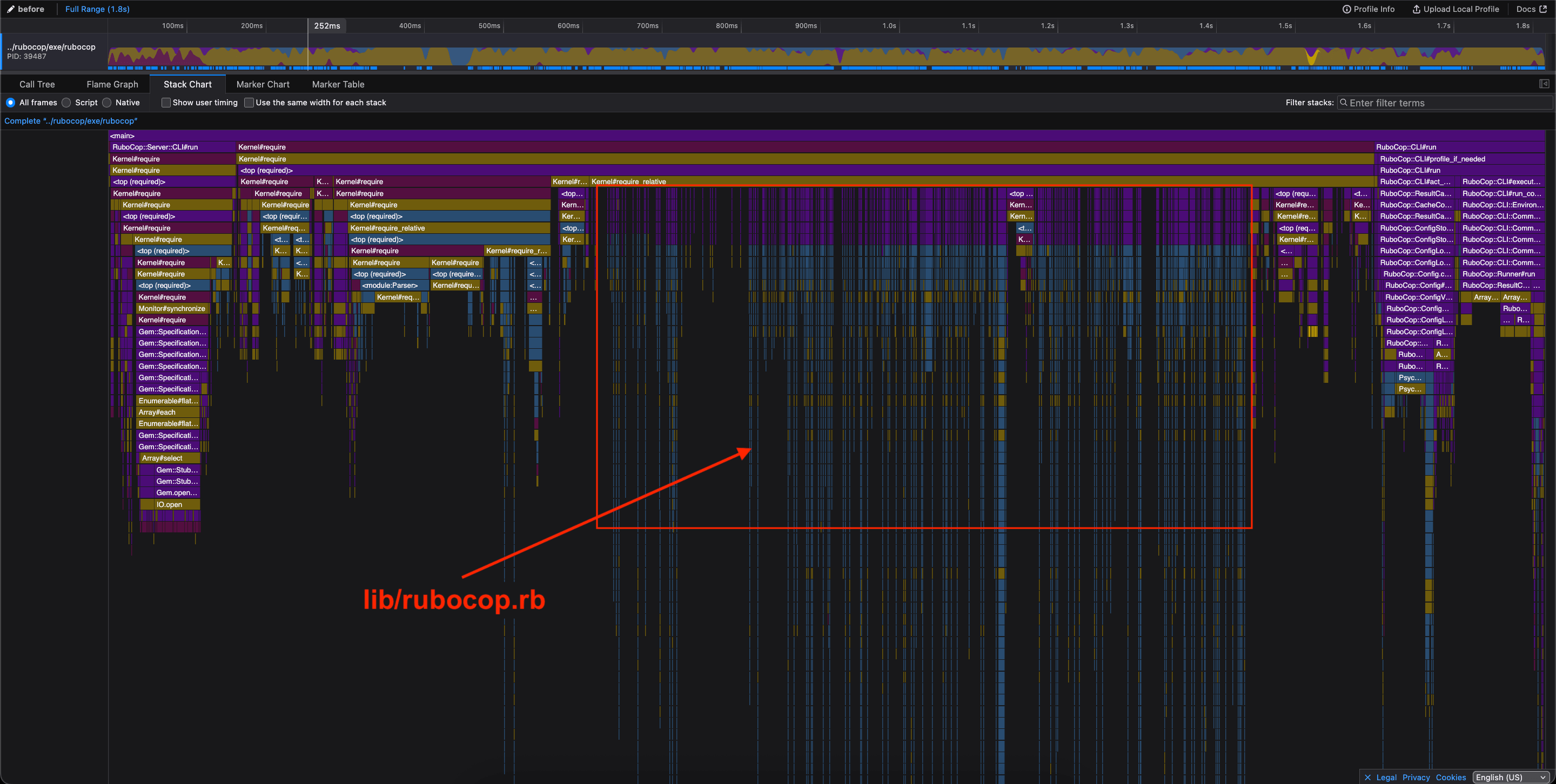This screenshot has width=1556, height=784.
Task: Focus the Filter stacks search field
Action: pyautogui.click(x=1444, y=103)
